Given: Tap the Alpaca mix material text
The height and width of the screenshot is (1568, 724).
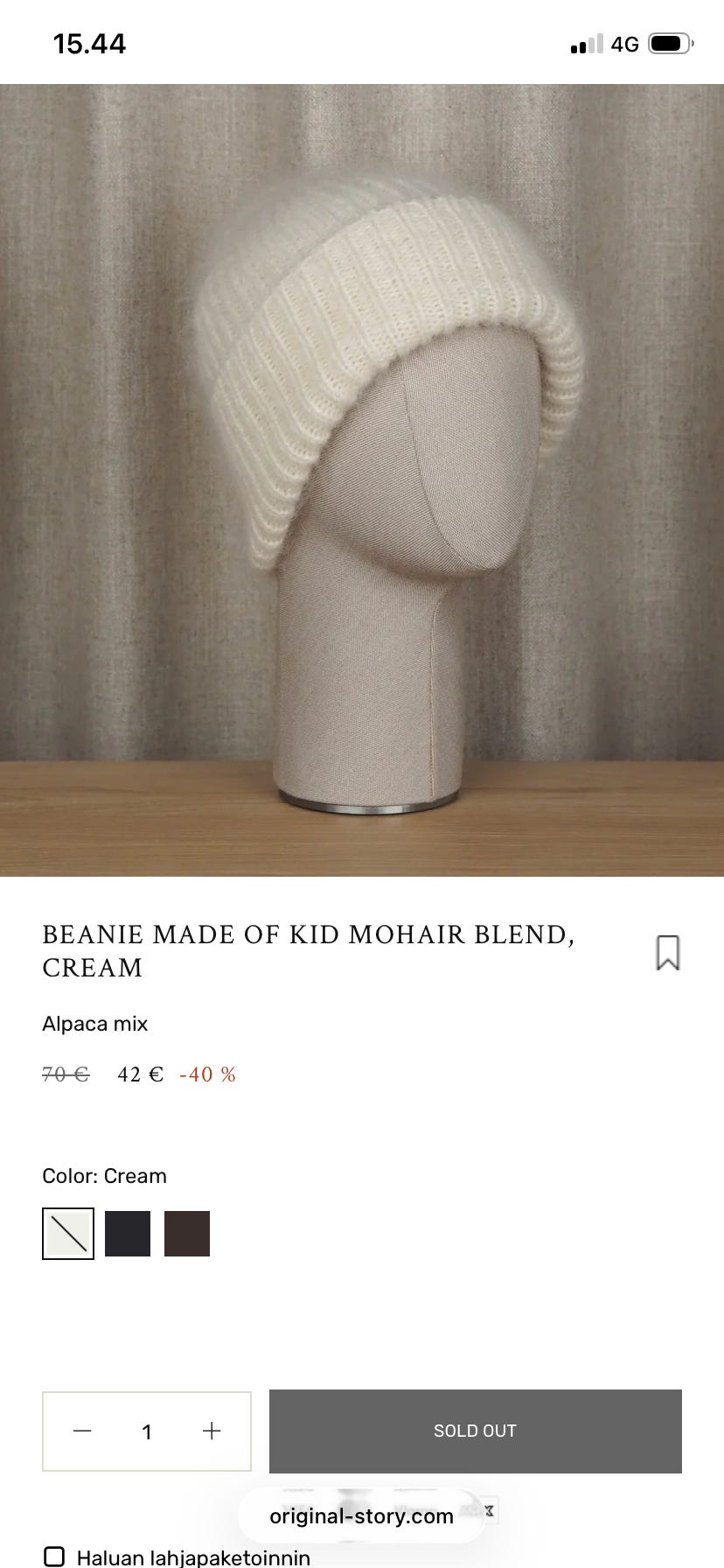Looking at the screenshot, I should click(x=94, y=1024).
